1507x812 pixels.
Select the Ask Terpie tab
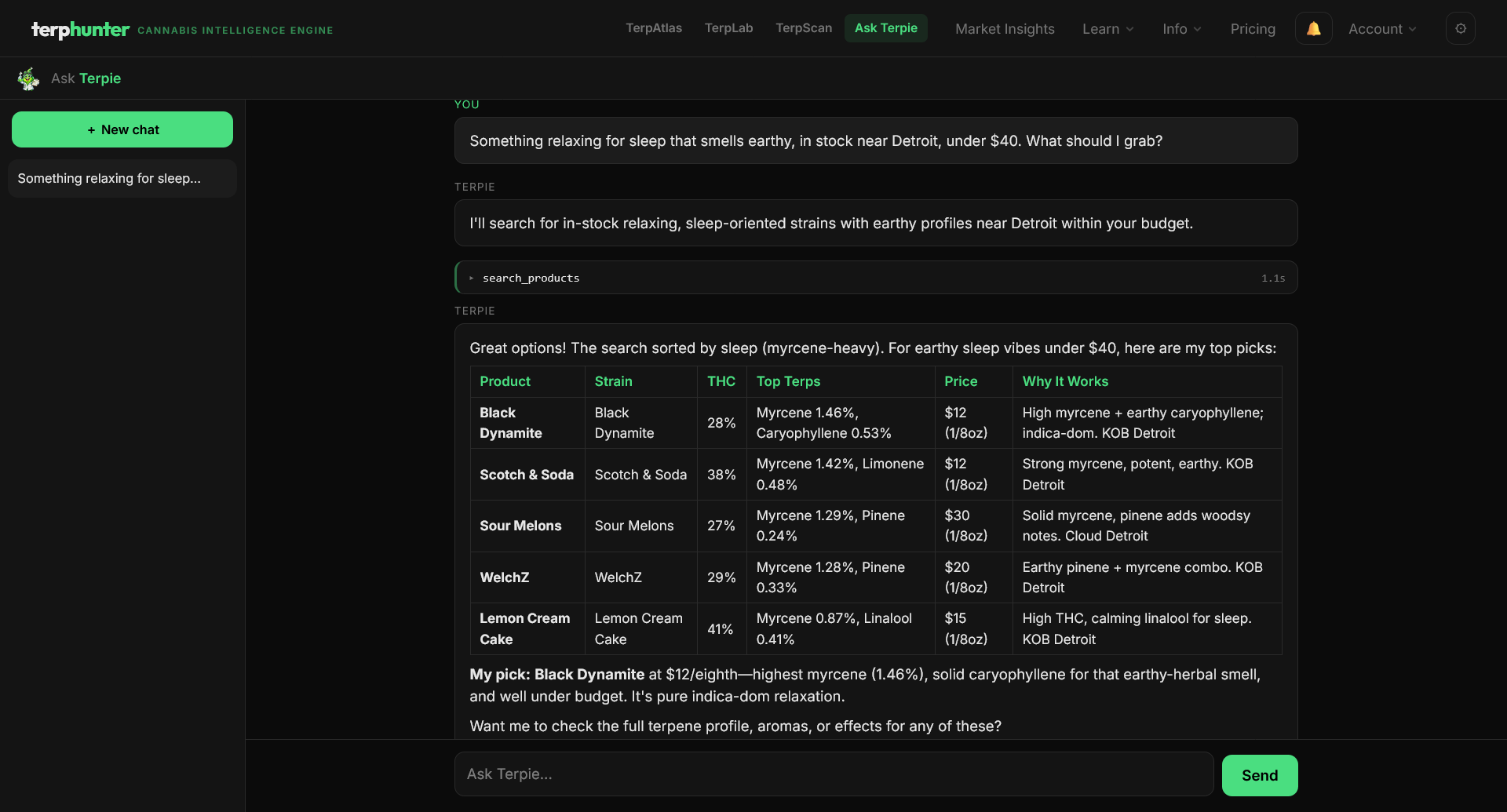886,28
